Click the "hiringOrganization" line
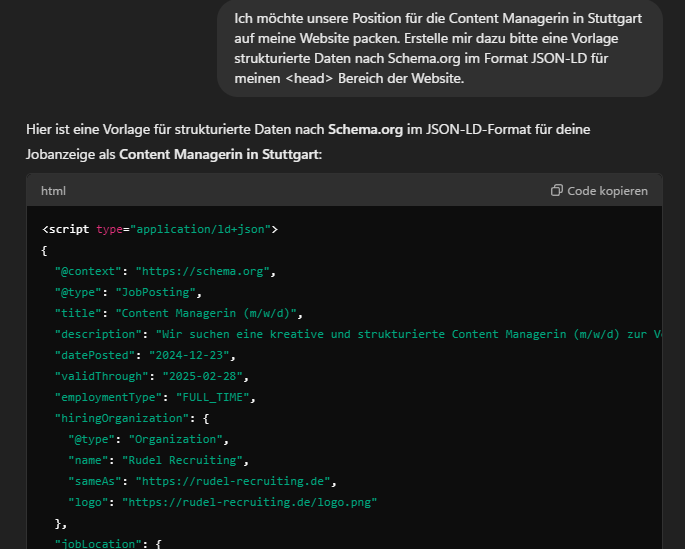Image resolution: width=685 pixels, height=549 pixels. coord(132,418)
